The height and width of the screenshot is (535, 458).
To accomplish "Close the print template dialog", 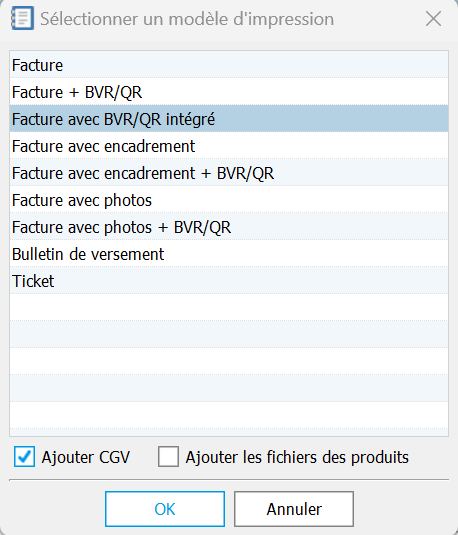I will [433, 18].
